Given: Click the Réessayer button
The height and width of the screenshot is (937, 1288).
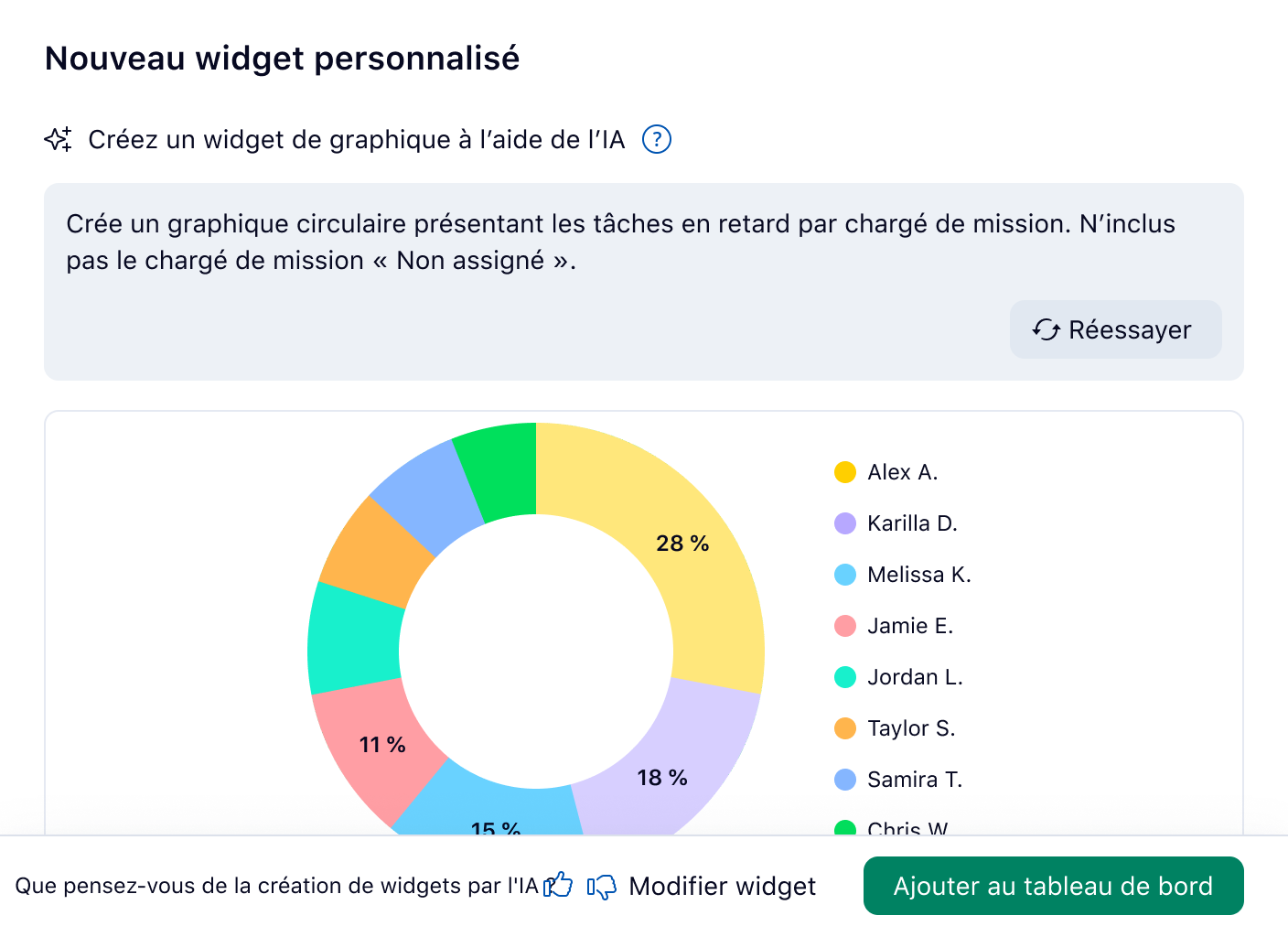Looking at the screenshot, I should 1116,329.
